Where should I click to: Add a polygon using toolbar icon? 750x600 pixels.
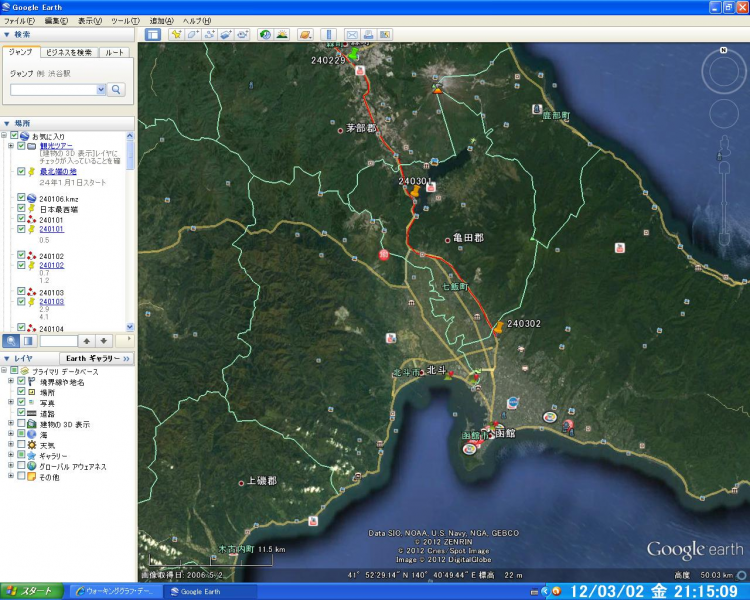193,34
